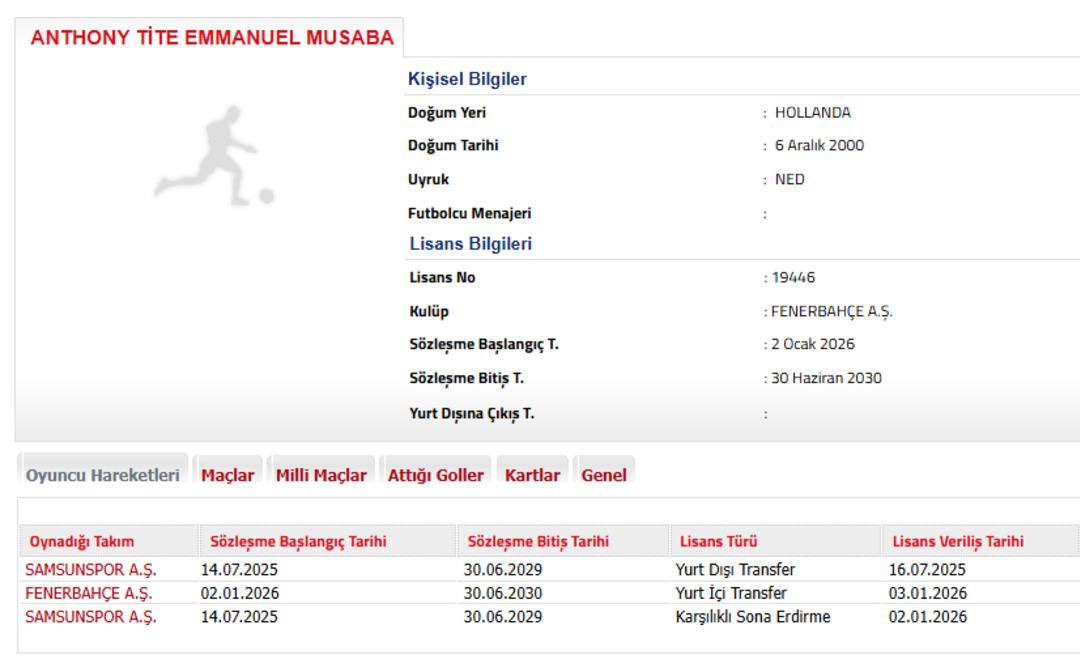
Task: Open SAMSUNSPOR link in Yurt Dışı Transfer row
Action: point(91,570)
